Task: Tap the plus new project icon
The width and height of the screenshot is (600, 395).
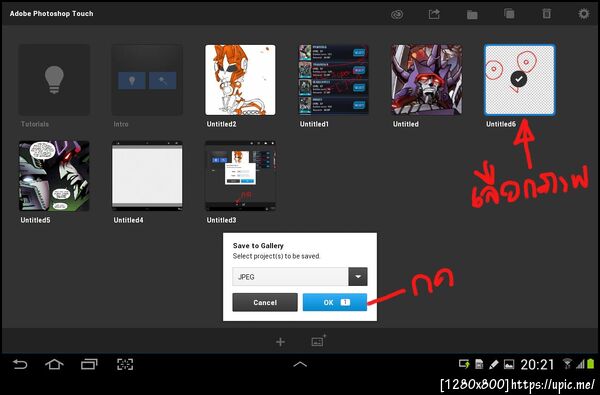Action: pos(280,342)
